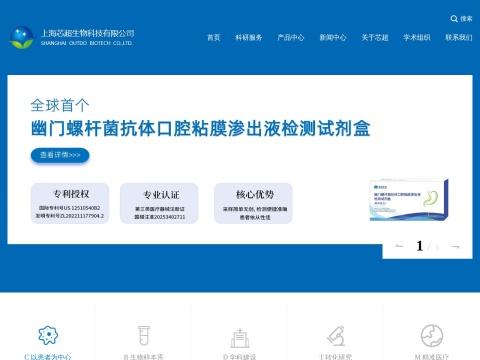
Task: Click the 全球首个 heading text
Action: point(60,105)
